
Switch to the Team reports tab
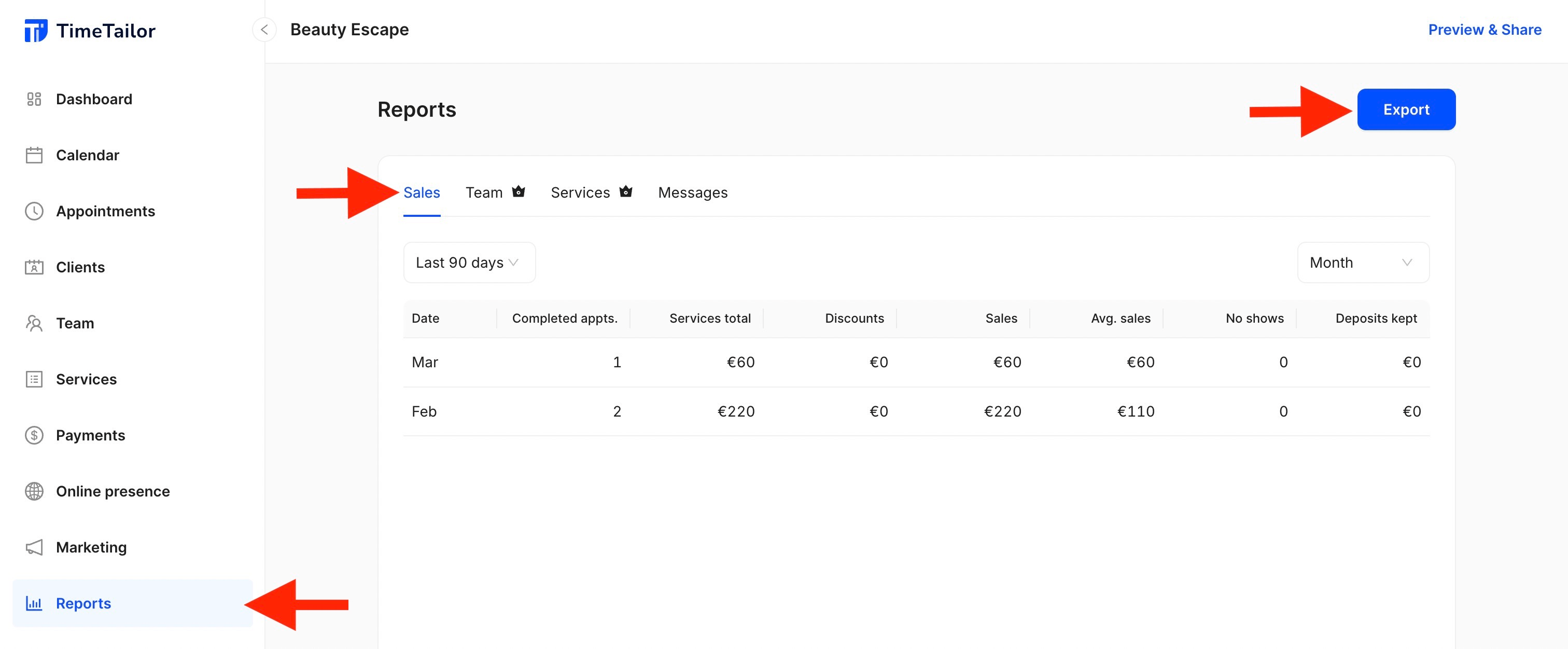click(483, 192)
